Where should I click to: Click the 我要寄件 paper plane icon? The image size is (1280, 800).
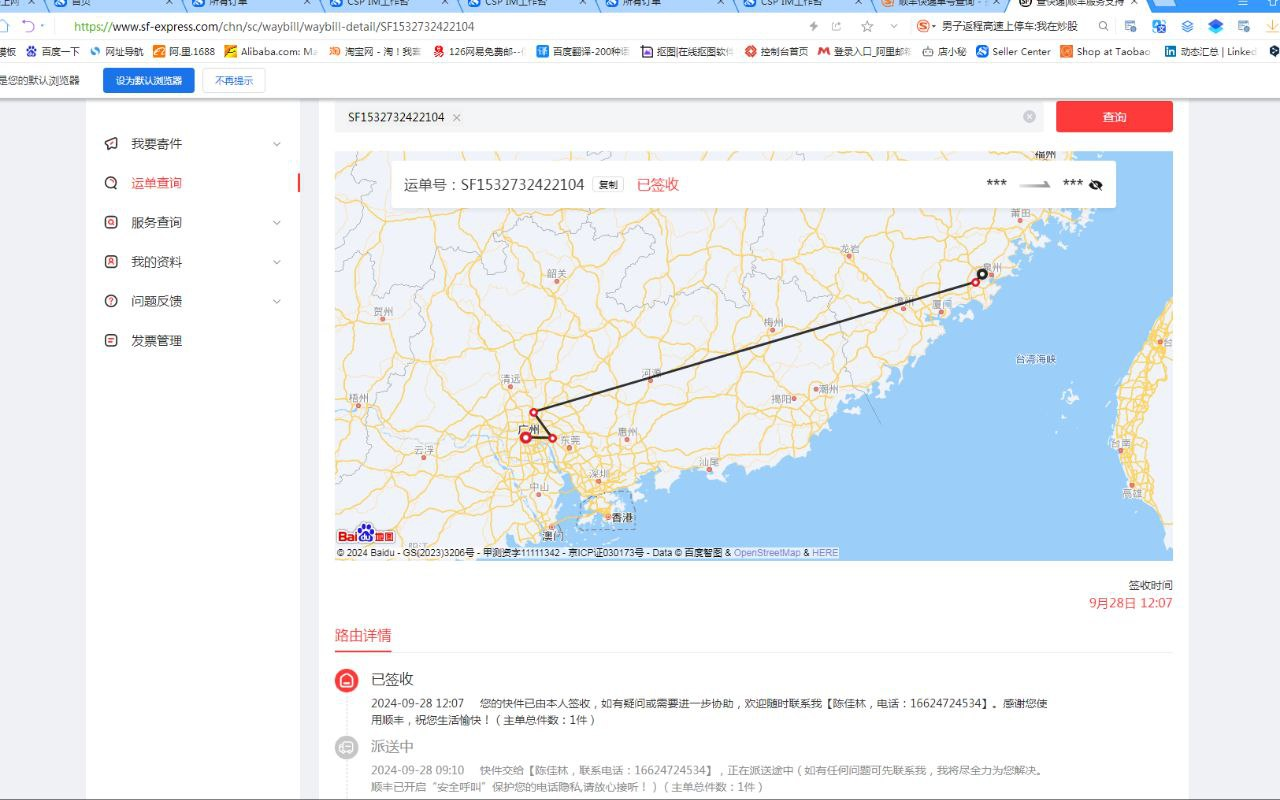(x=111, y=144)
